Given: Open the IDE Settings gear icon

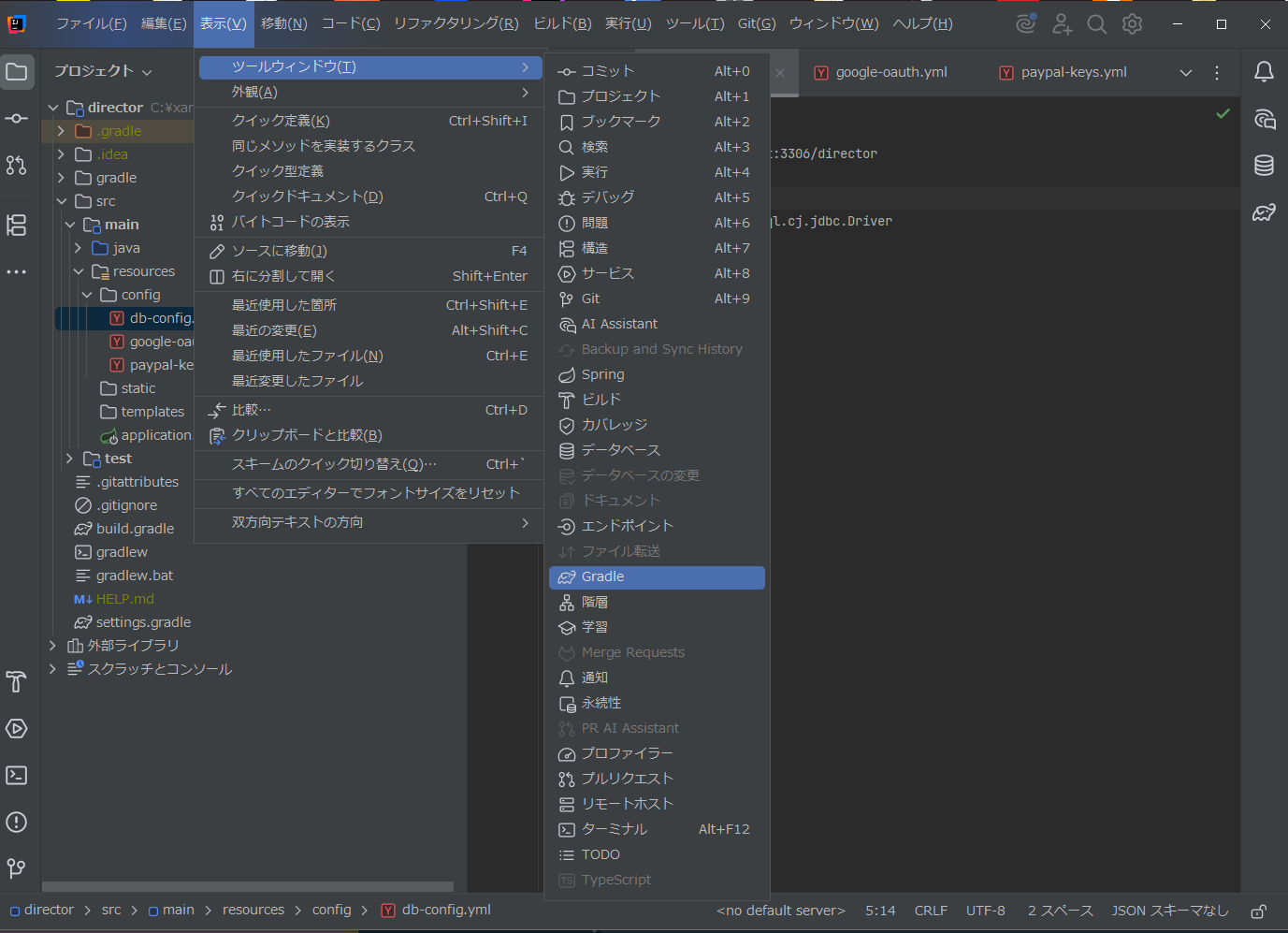Looking at the screenshot, I should click(1132, 24).
